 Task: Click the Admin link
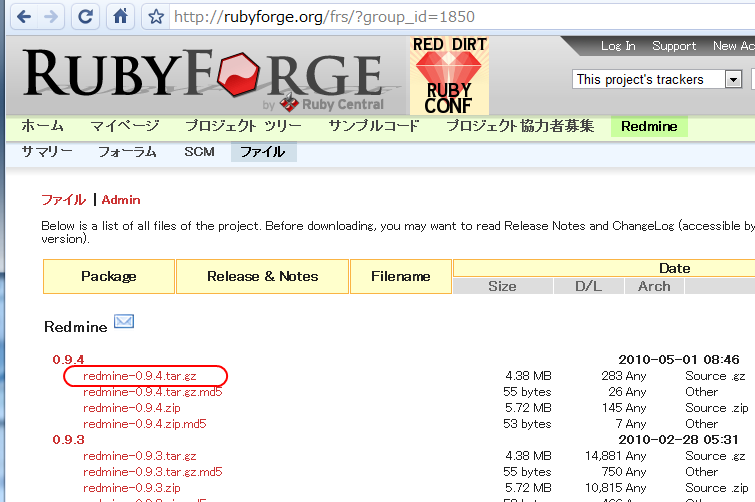[x=121, y=200]
